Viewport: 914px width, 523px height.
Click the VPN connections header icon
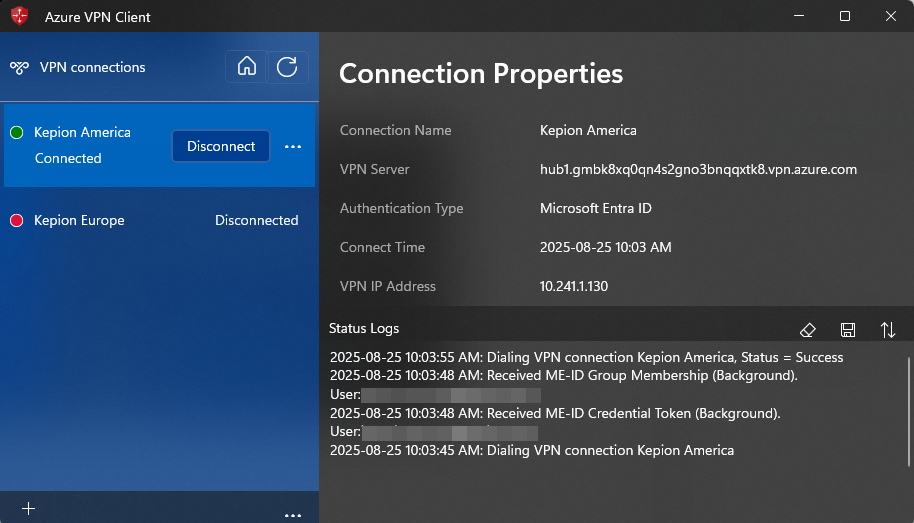20,68
